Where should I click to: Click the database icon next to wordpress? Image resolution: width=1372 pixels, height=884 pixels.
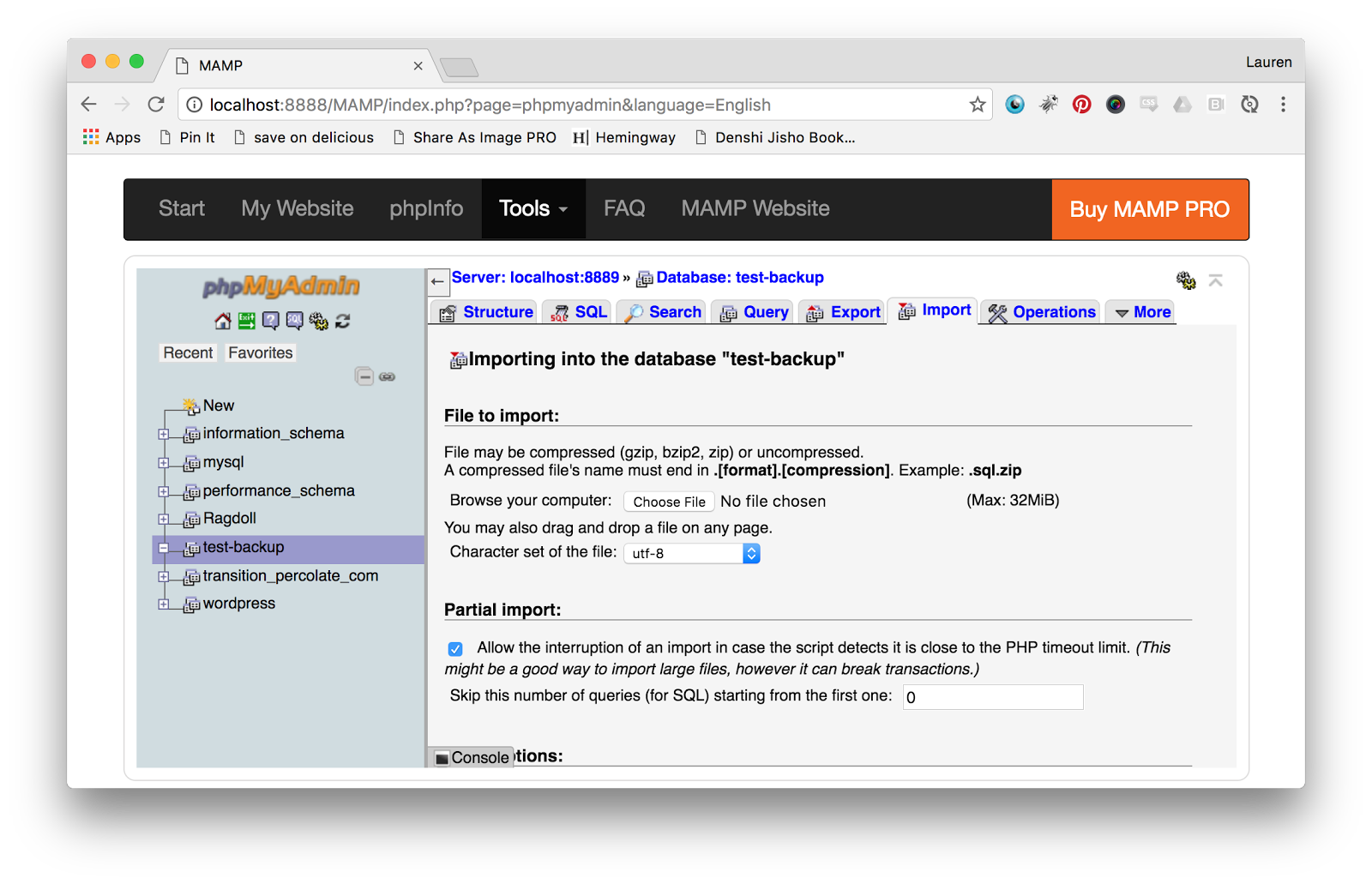[x=192, y=605]
